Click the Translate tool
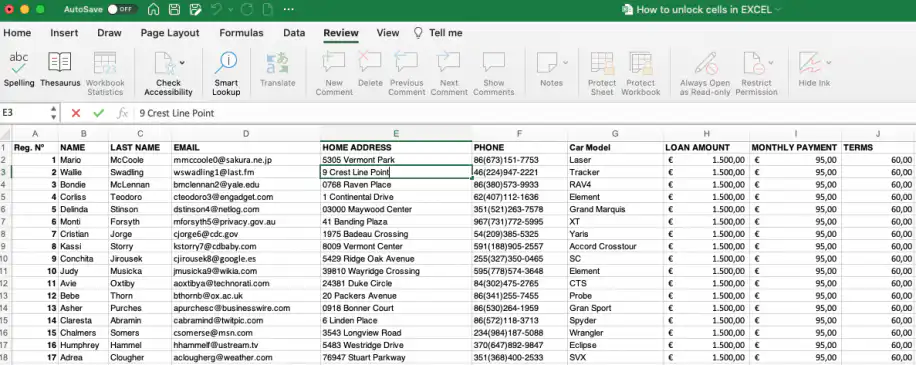 click(x=277, y=69)
